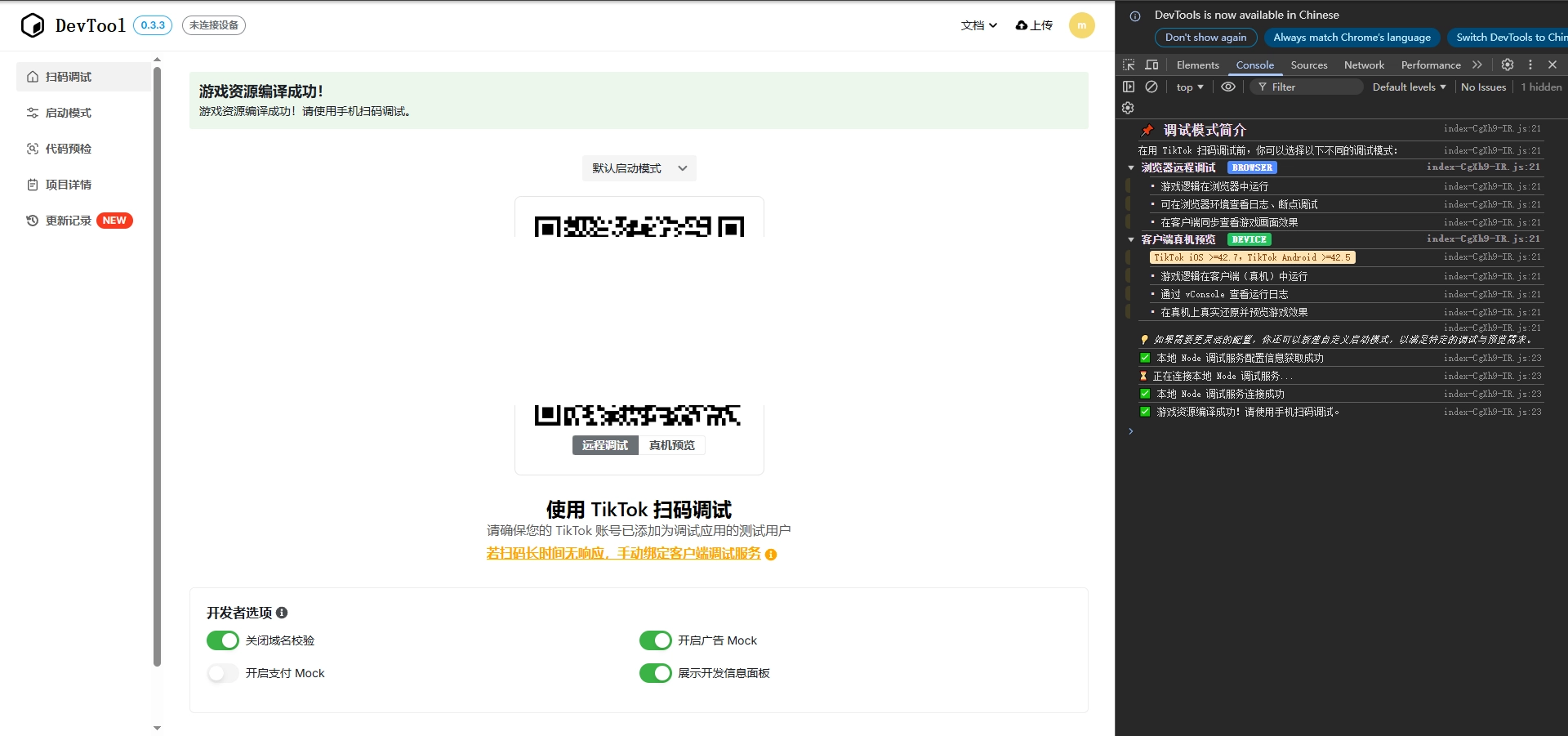This screenshot has height=736, width=1568.
Task: Open the 默认启动模式 dropdown
Action: [639, 168]
